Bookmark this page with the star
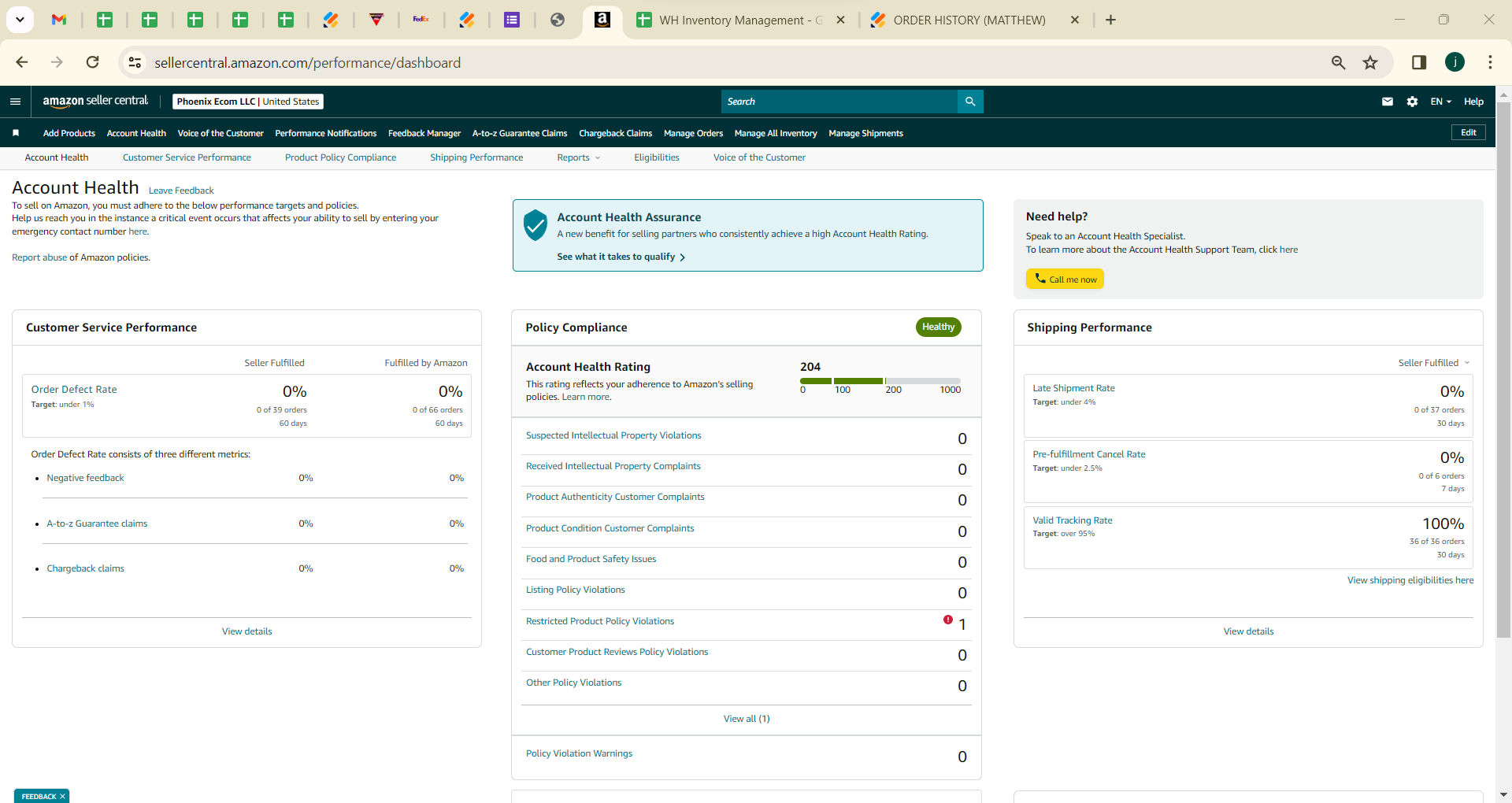 click(1370, 62)
